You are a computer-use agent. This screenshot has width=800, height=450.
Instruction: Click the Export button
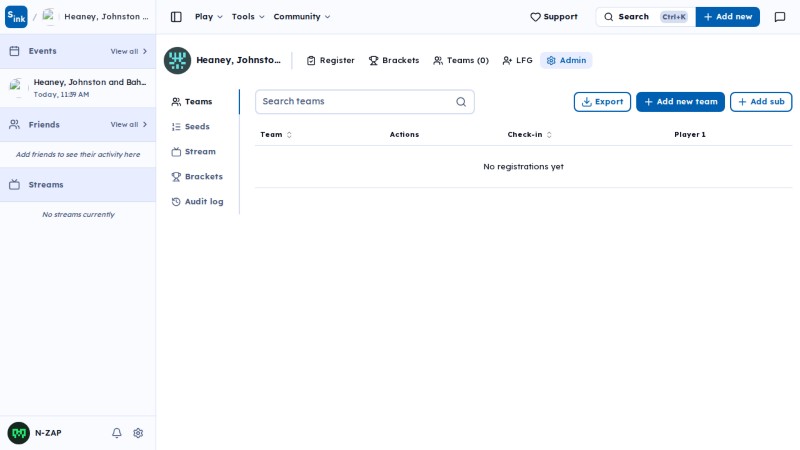pos(602,102)
